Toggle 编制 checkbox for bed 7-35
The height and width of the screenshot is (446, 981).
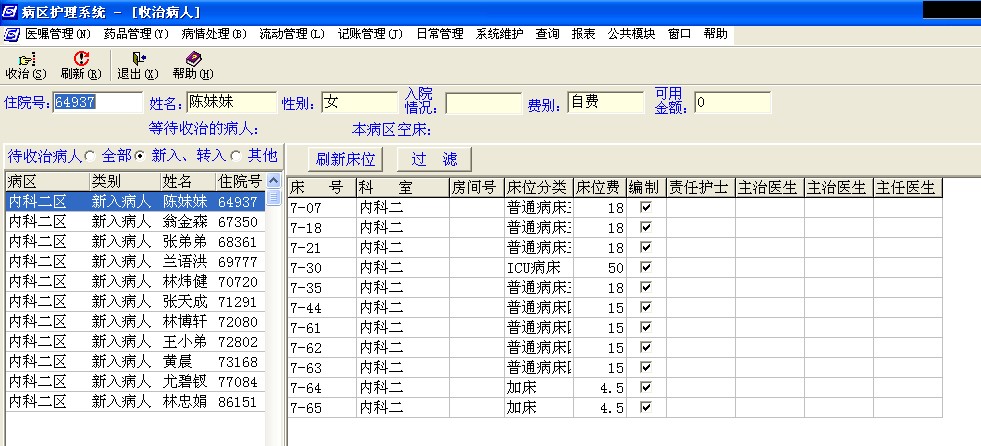coord(646,288)
